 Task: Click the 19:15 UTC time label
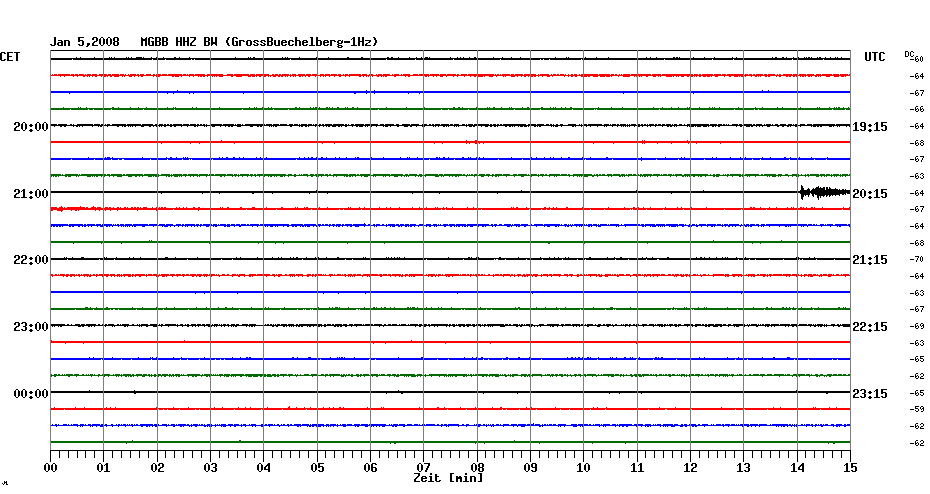(870, 127)
